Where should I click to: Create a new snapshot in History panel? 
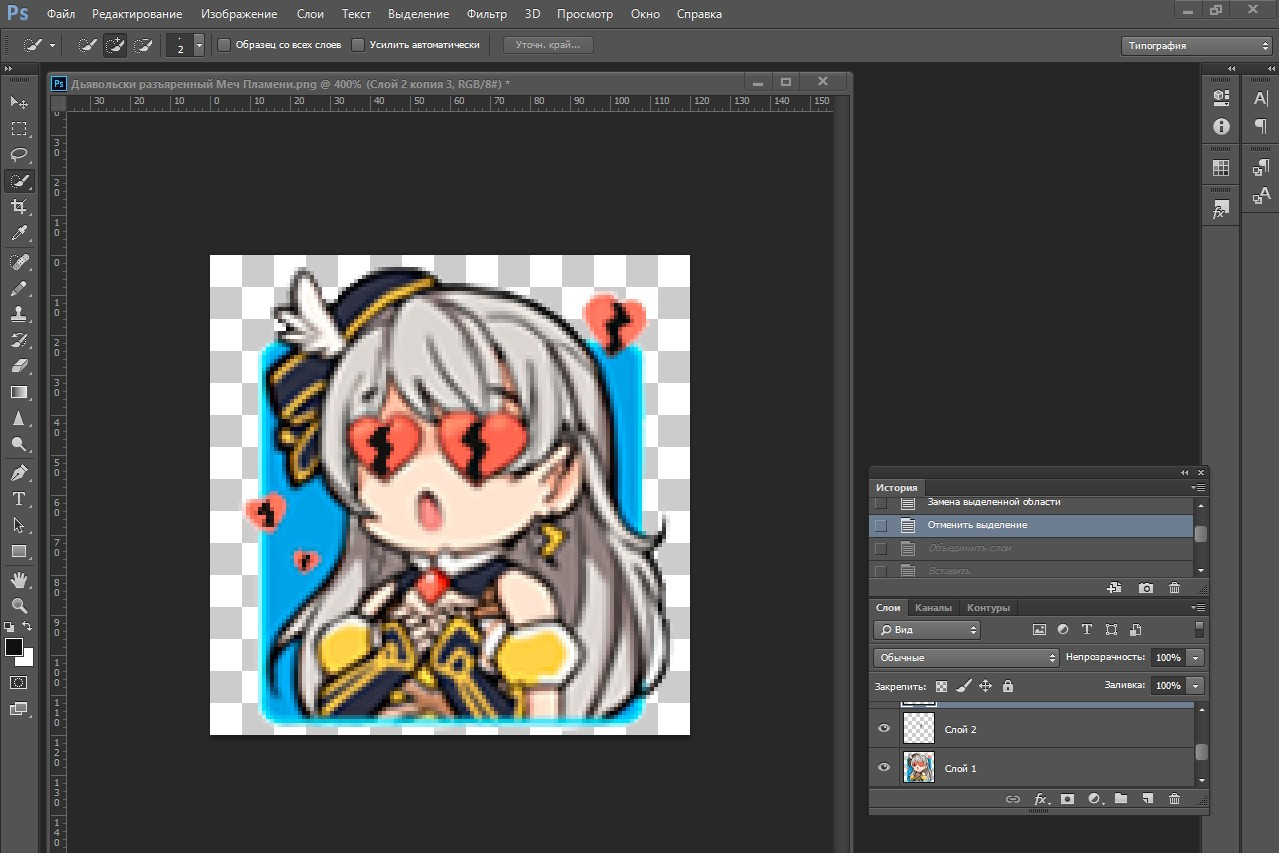click(x=1146, y=589)
